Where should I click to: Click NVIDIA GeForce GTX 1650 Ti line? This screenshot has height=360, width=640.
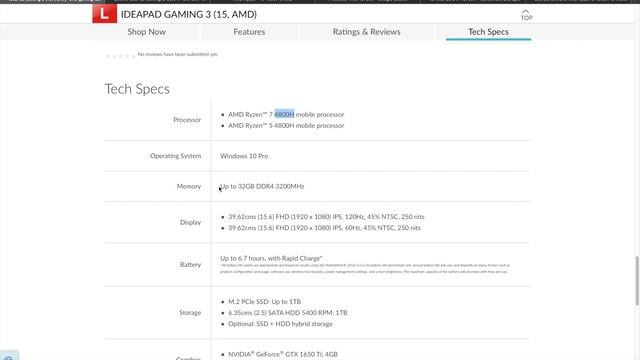click(x=283, y=354)
